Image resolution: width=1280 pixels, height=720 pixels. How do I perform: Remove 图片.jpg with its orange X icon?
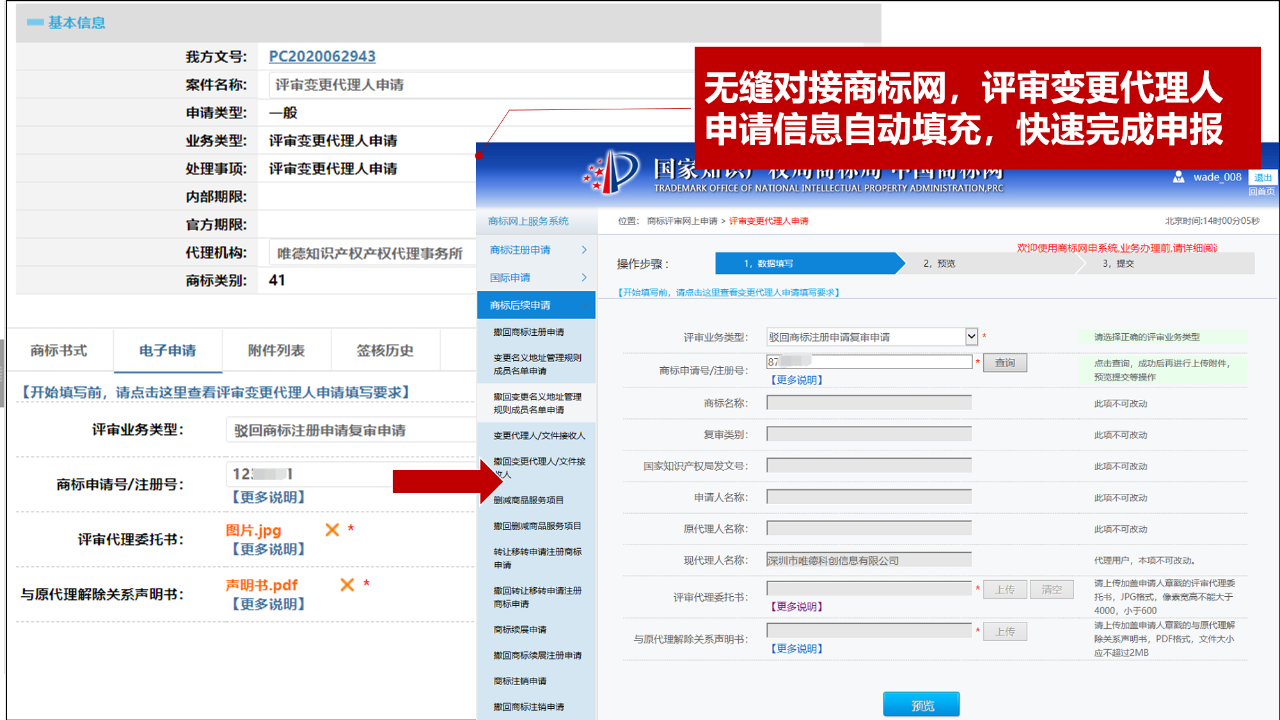point(332,530)
